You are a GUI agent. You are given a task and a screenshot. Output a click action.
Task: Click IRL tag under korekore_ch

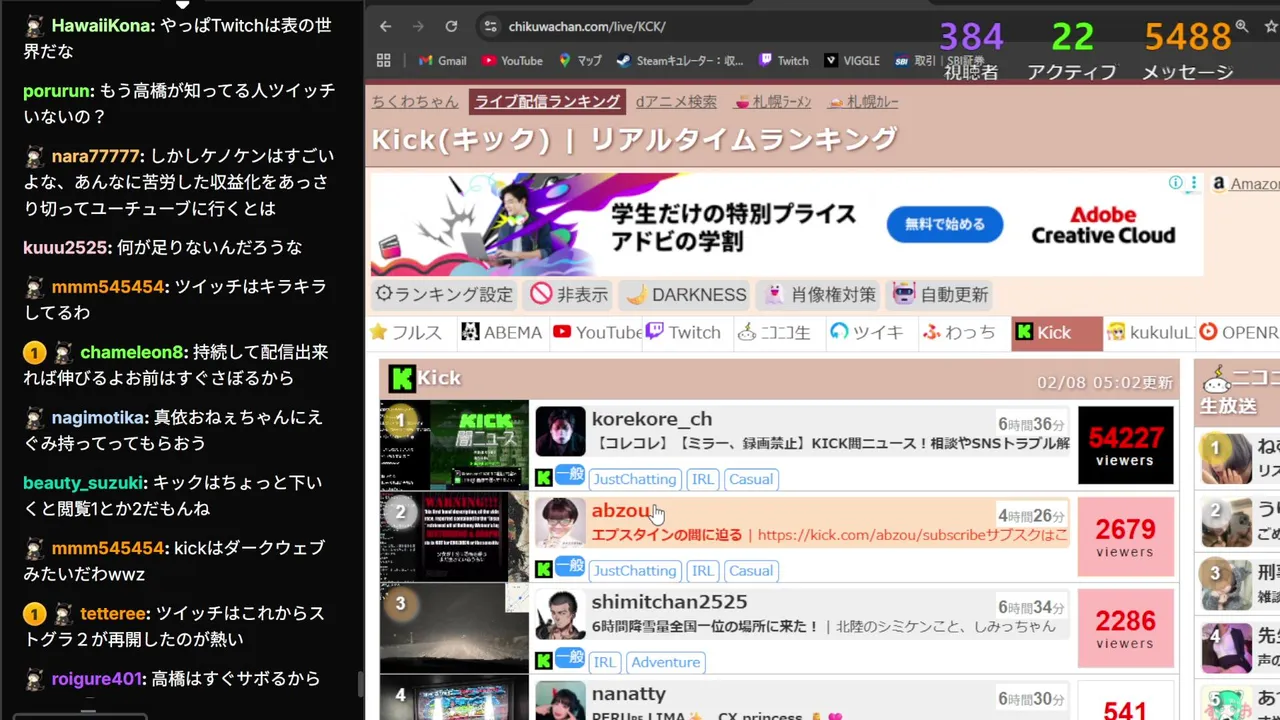(x=703, y=479)
